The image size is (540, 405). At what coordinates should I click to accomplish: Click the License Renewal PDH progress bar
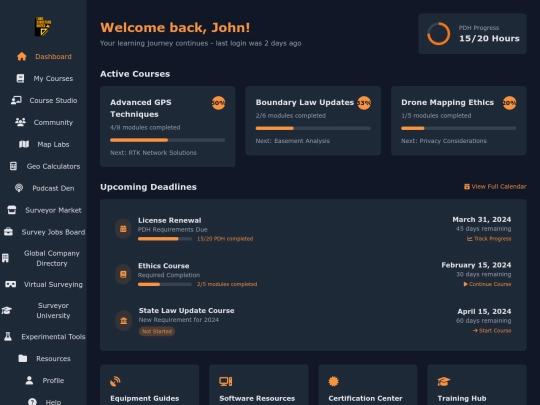pyautogui.click(x=165, y=239)
